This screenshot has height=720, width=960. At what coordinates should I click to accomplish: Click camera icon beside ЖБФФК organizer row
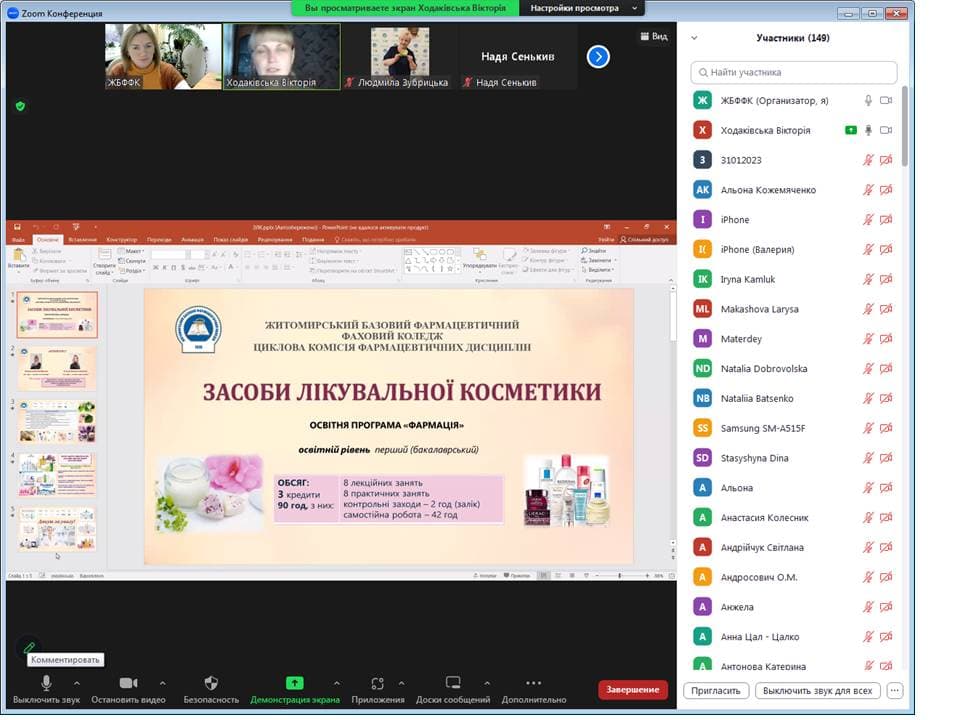tap(885, 100)
